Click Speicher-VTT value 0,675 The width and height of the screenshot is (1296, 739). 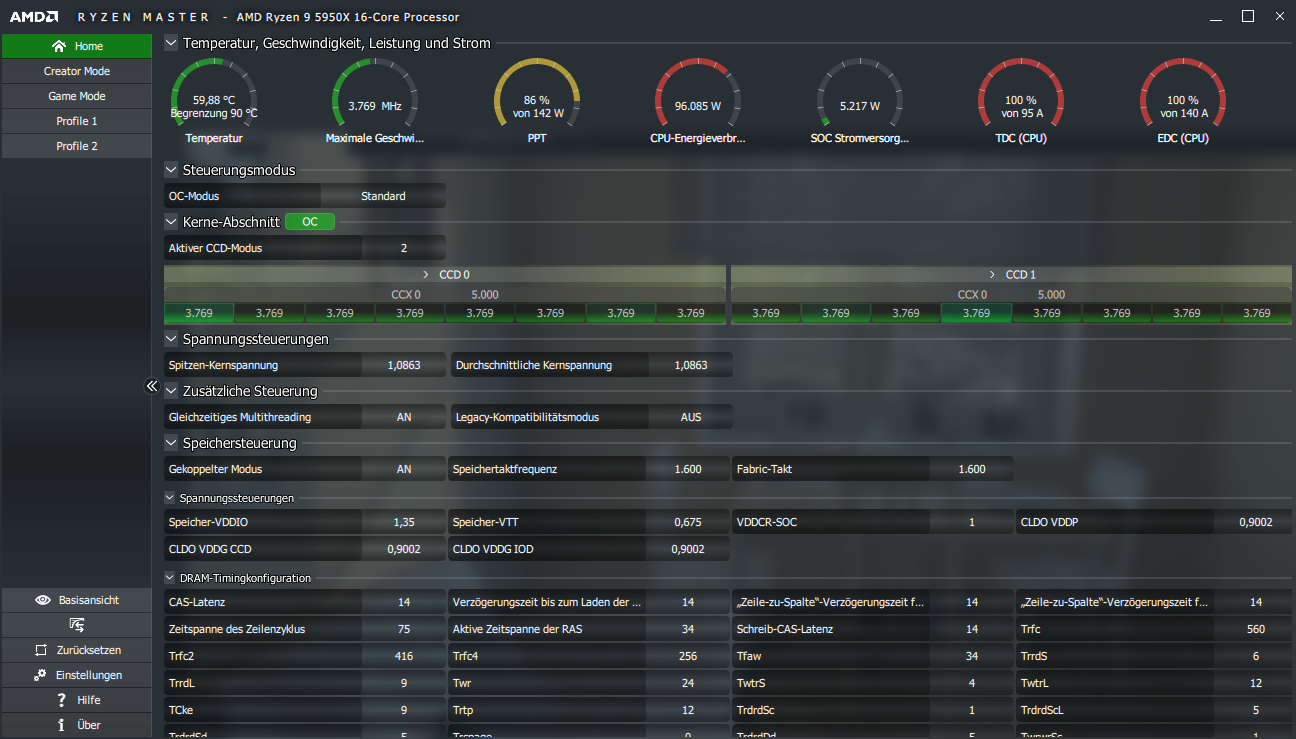coord(688,522)
